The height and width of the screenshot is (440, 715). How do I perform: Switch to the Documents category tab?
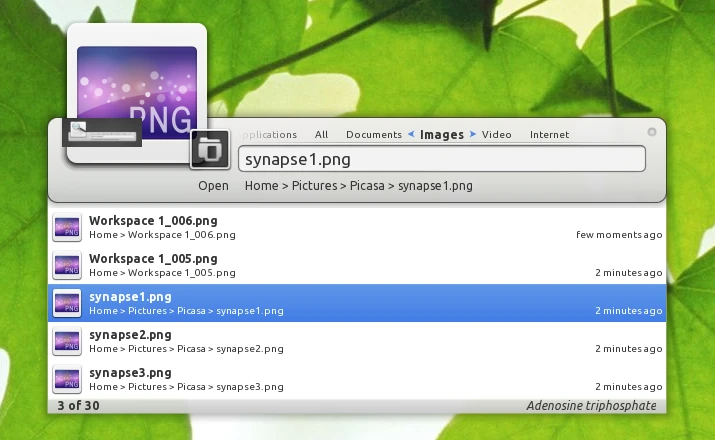click(x=374, y=134)
